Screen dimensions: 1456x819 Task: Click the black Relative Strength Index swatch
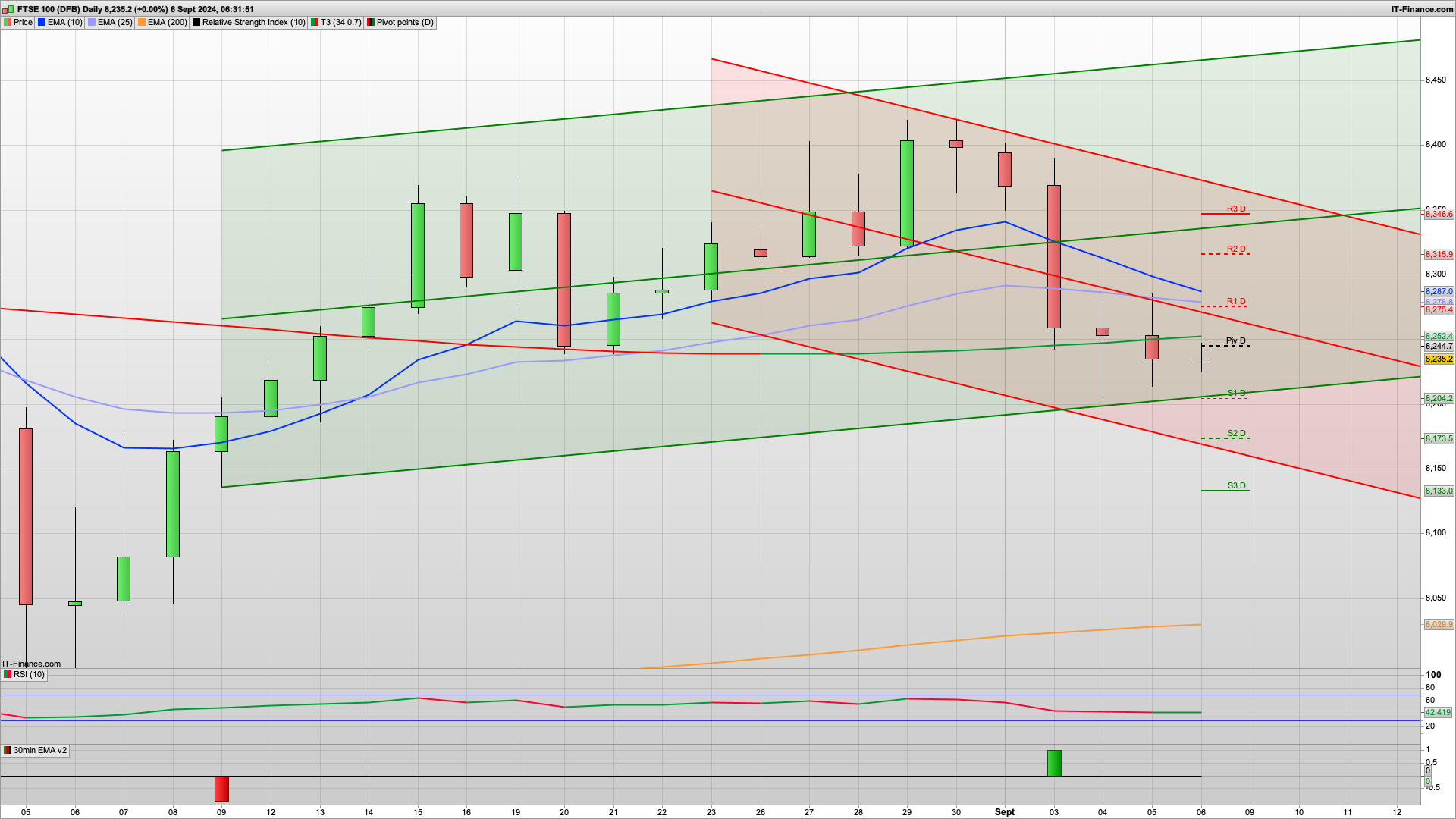tap(196, 22)
